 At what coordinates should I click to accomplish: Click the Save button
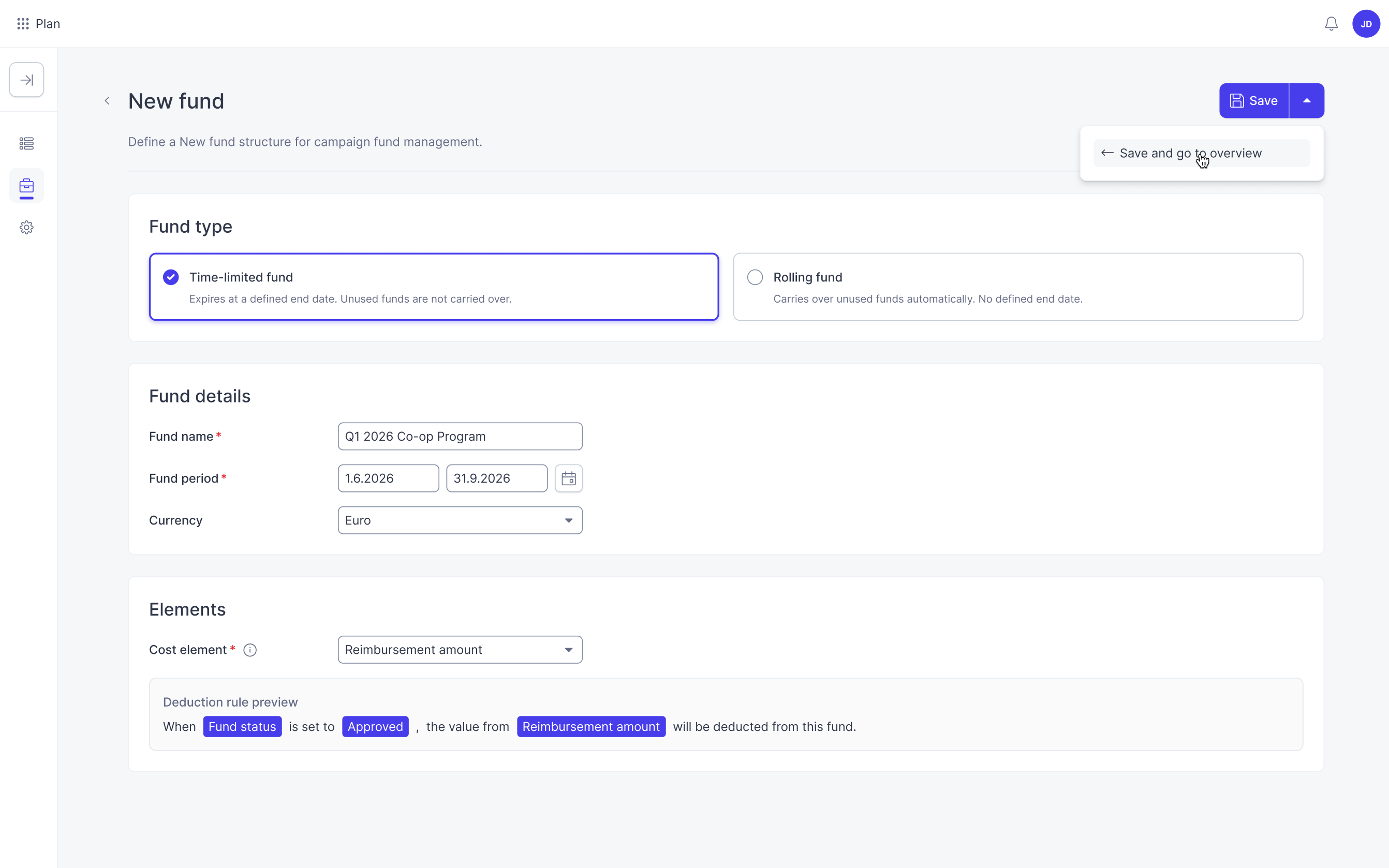pos(1254,100)
